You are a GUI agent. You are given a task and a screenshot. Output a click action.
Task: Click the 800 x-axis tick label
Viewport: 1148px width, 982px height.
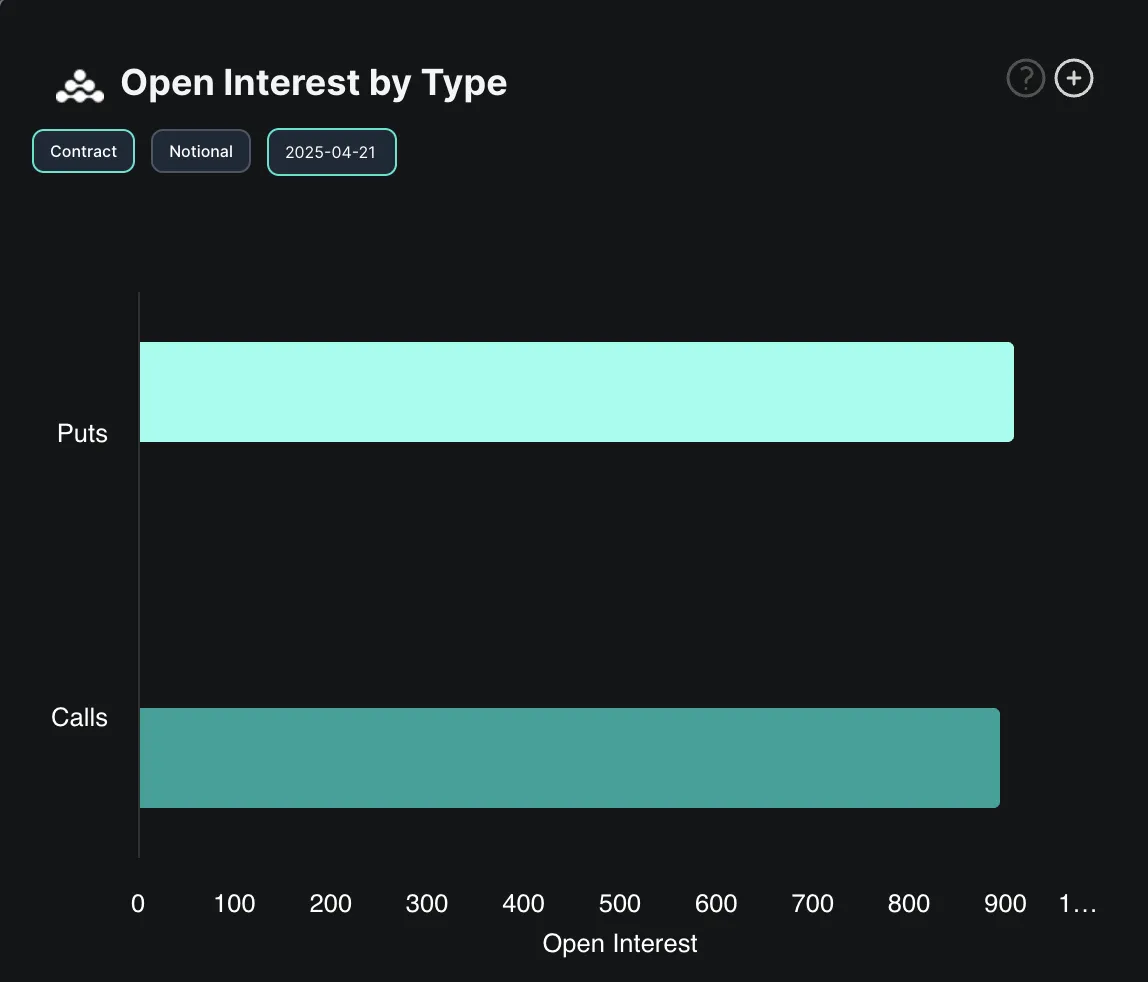(909, 904)
